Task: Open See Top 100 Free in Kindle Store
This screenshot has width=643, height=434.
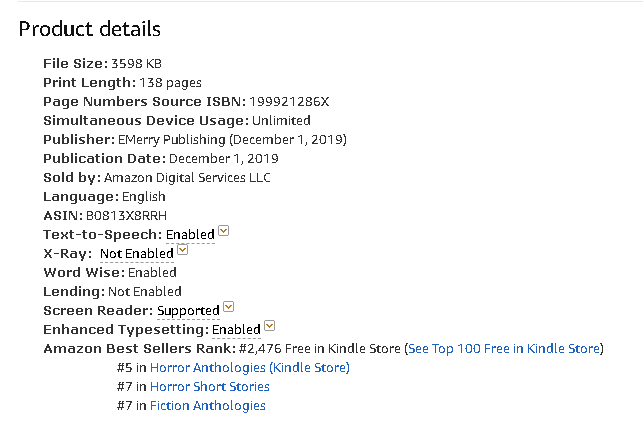Action: point(505,348)
